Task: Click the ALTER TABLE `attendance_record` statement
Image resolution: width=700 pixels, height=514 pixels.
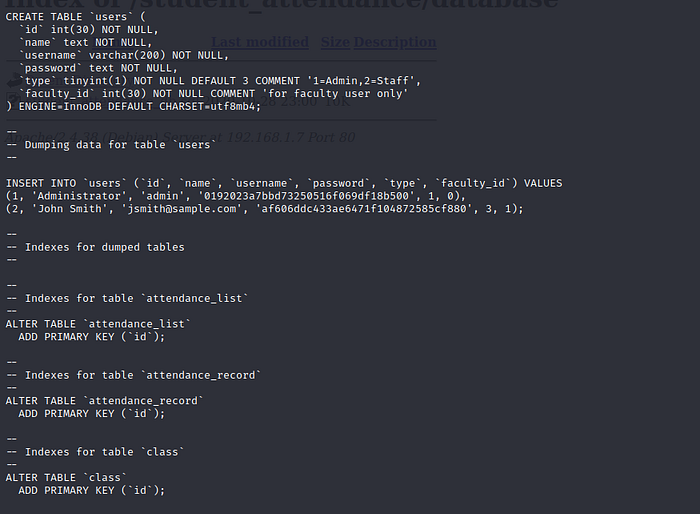Action: point(104,400)
